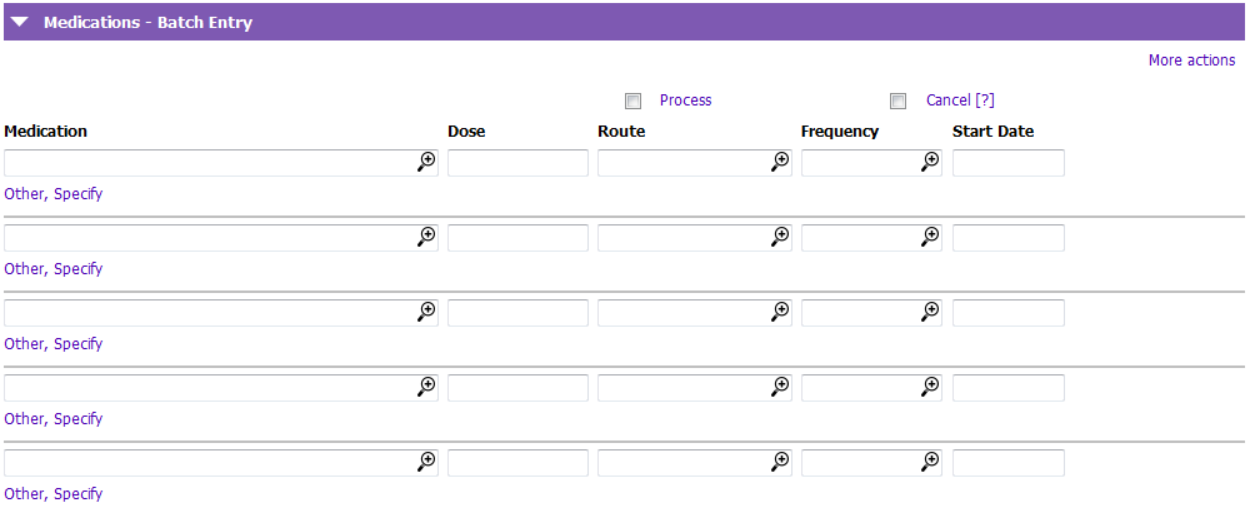Check the Process checkbox
Viewport: 1247px width, 513px height.
tap(633, 101)
